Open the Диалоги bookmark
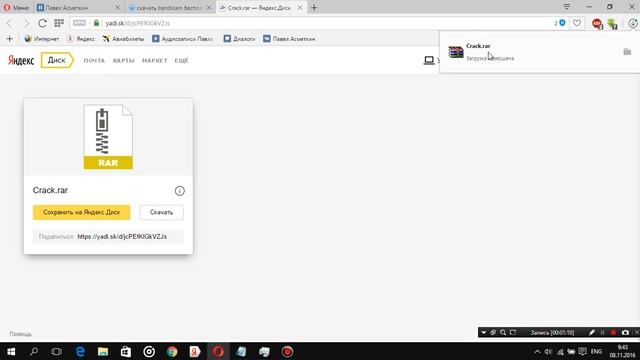The image size is (640, 360). pos(240,39)
